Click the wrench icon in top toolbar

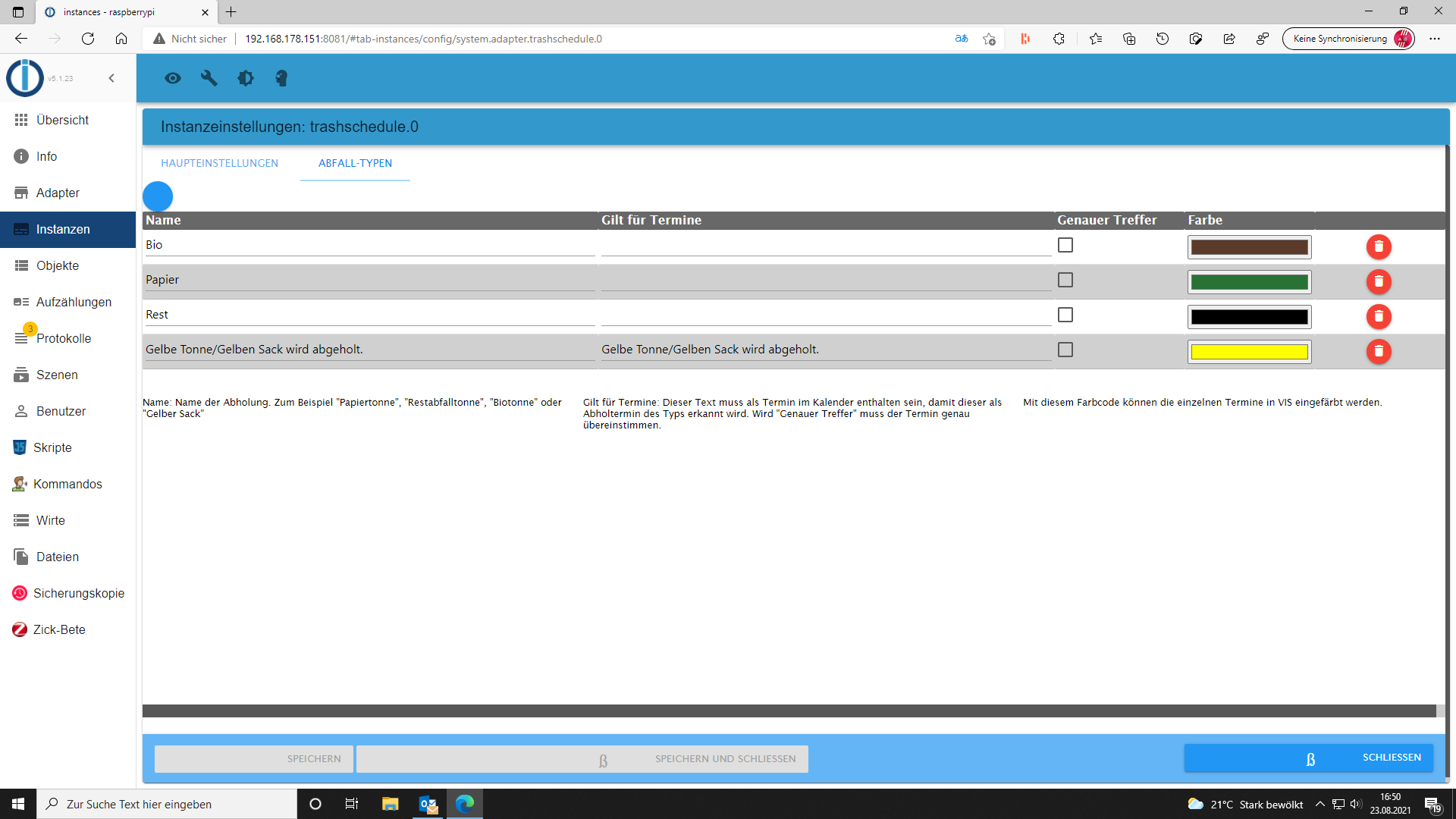coord(209,78)
